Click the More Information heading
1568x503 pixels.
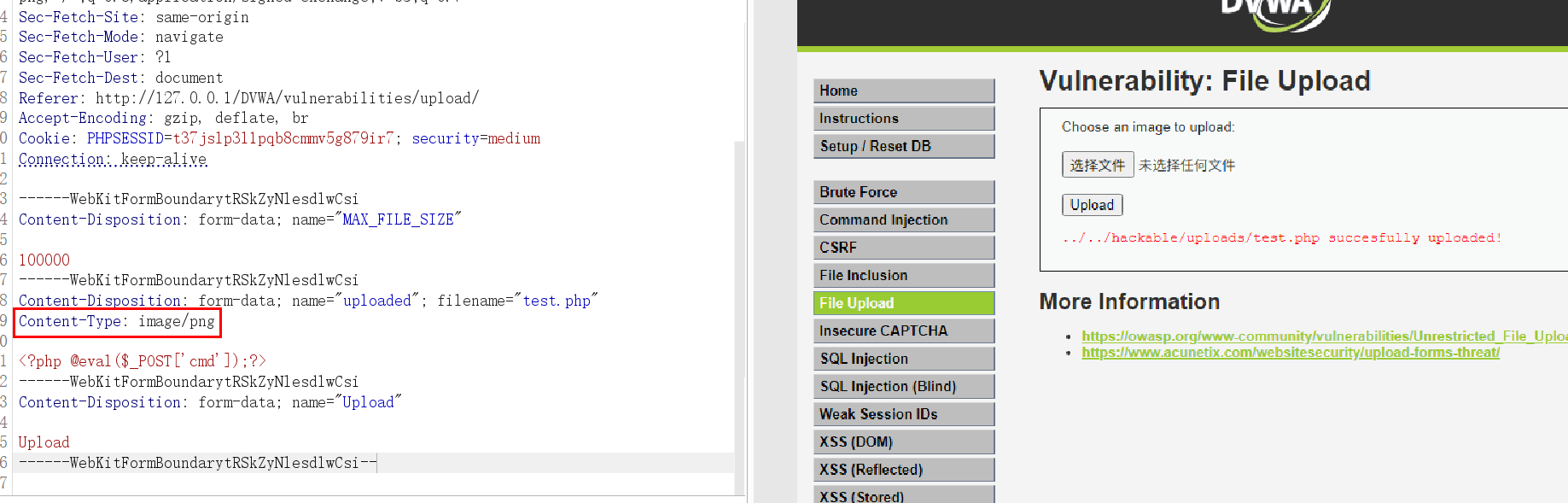tap(1129, 301)
